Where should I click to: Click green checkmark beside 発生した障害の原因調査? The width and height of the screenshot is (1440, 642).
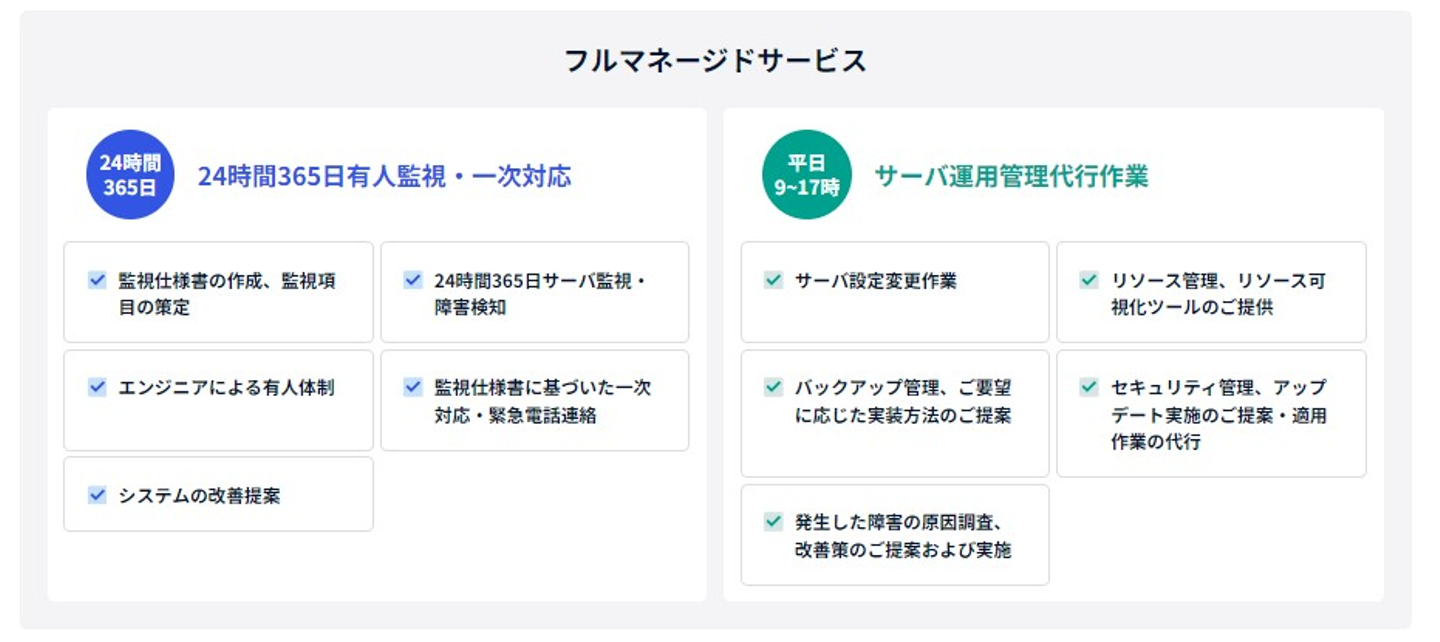(773, 521)
